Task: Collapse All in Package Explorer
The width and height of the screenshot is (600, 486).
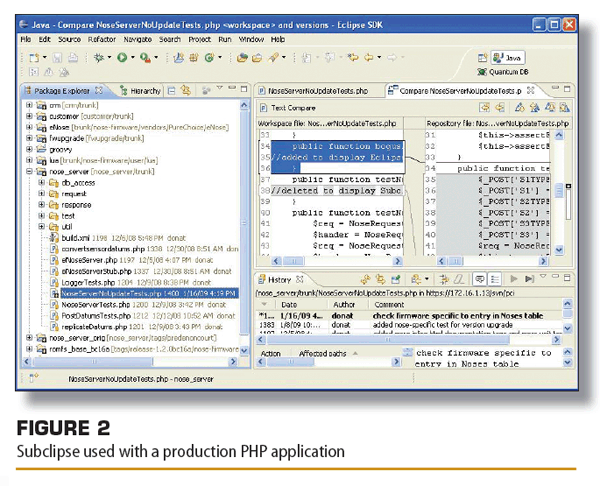Action: click(171, 91)
